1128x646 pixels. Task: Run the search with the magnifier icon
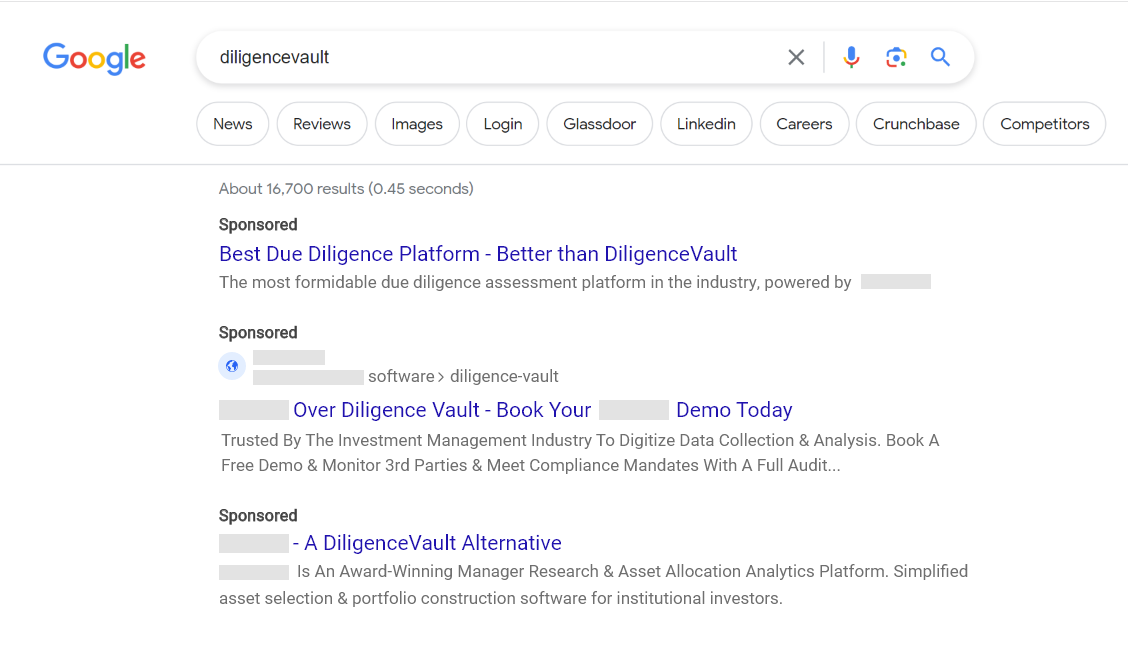(x=940, y=57)
